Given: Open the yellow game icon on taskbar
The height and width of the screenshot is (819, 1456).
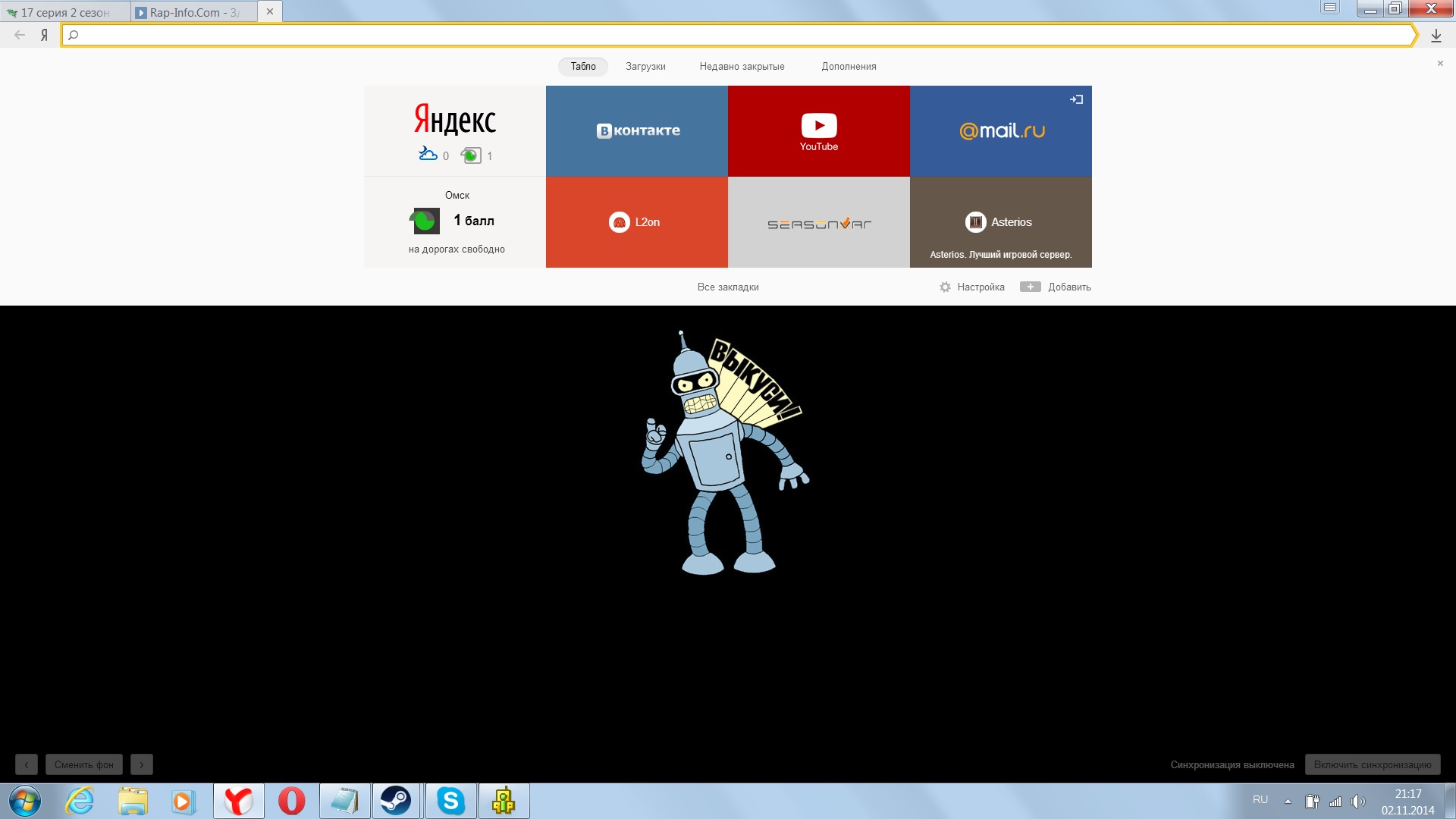Looking at the screenshot, I should (x=504, y=801).
